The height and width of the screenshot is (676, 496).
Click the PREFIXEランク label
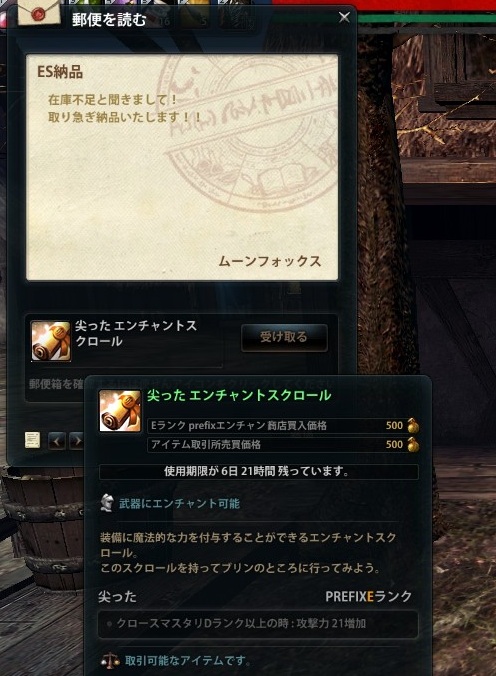[369, 597]
